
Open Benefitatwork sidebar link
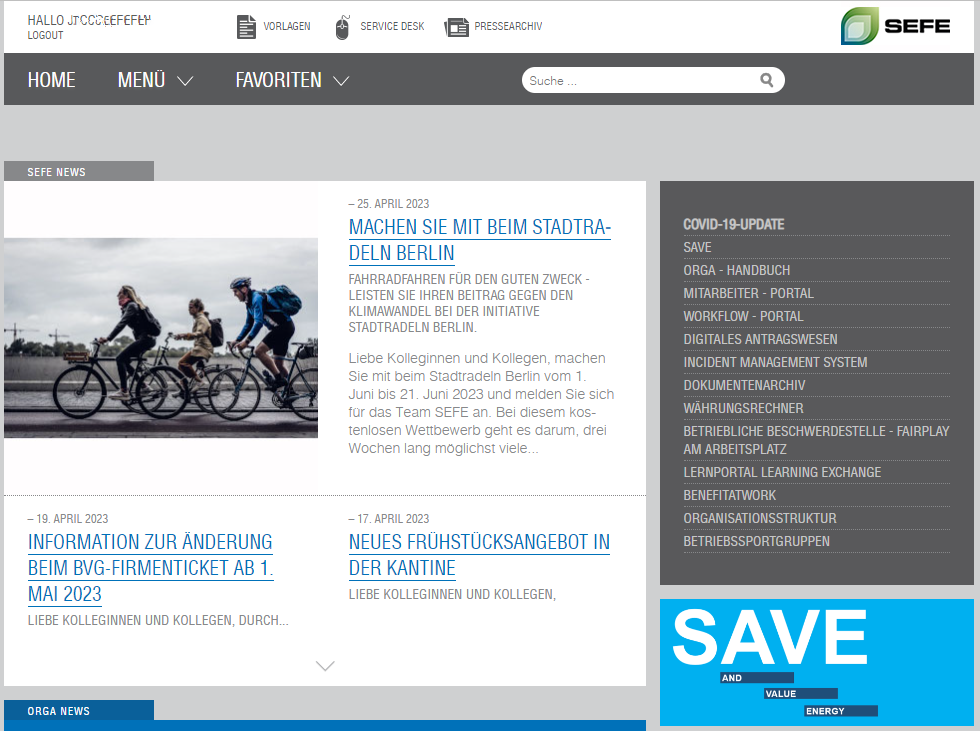(729, 495)
